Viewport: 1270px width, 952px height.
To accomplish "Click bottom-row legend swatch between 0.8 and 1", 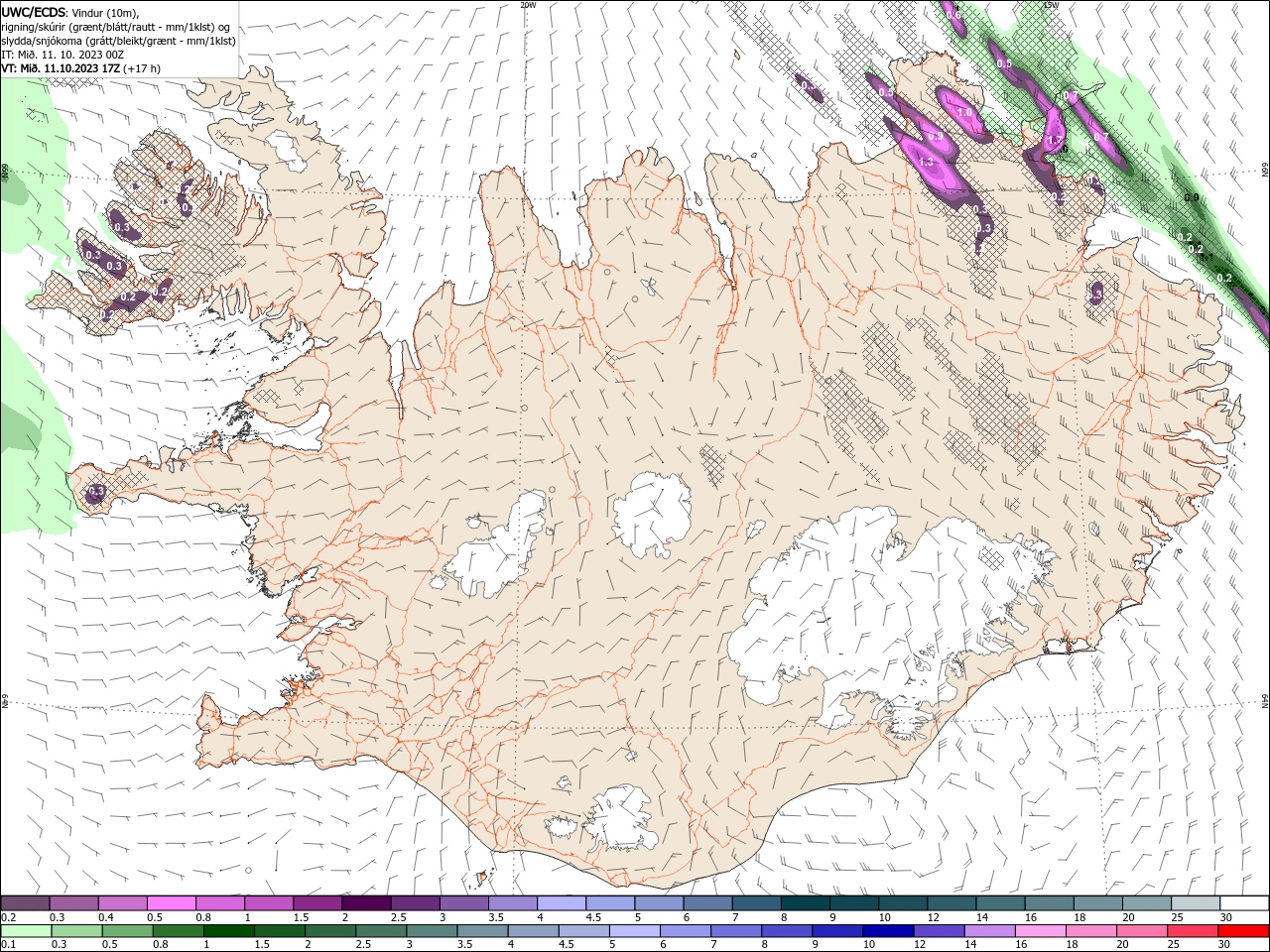I will click(178, 931).
